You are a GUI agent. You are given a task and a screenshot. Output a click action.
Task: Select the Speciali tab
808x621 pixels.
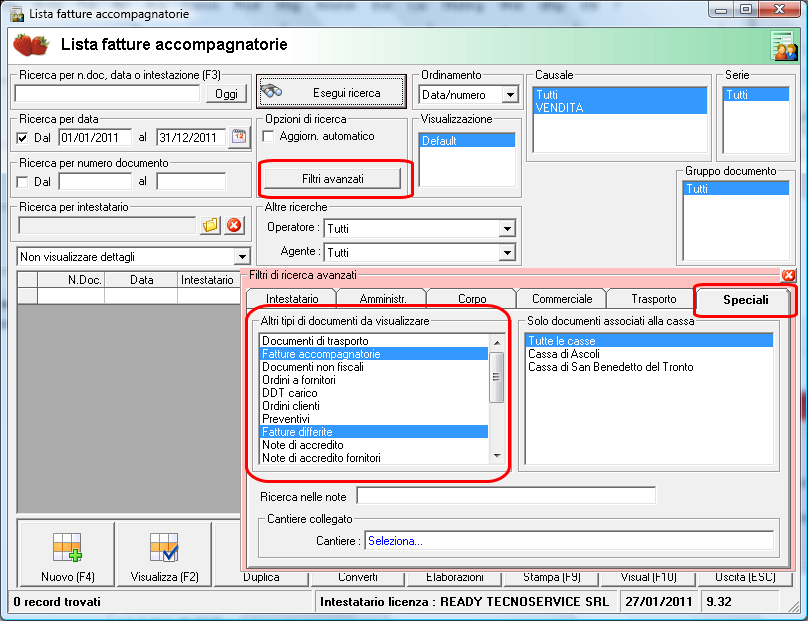[745, 299]
